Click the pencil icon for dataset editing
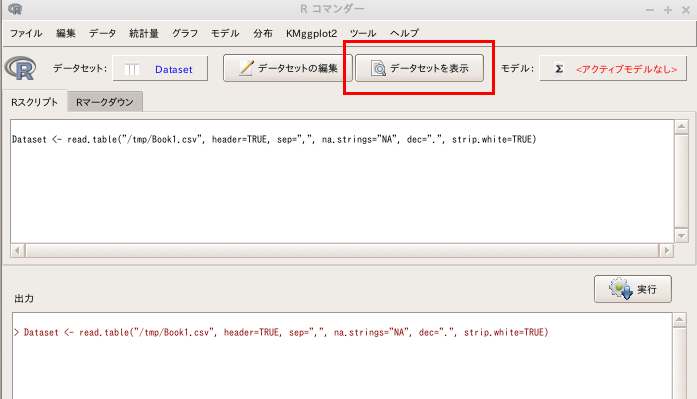Viewport: 697px width, 399px height. click(246, 68)
